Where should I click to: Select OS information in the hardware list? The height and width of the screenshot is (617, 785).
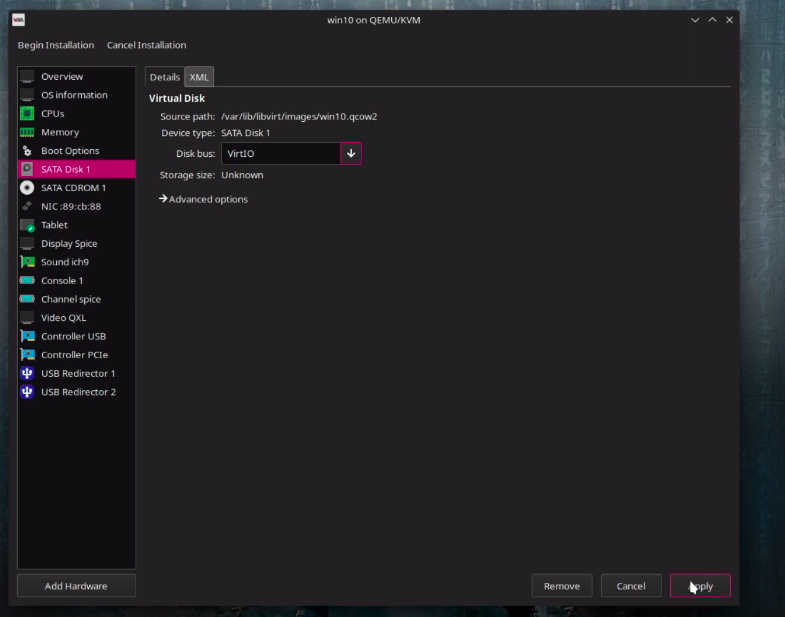point(77,95)
